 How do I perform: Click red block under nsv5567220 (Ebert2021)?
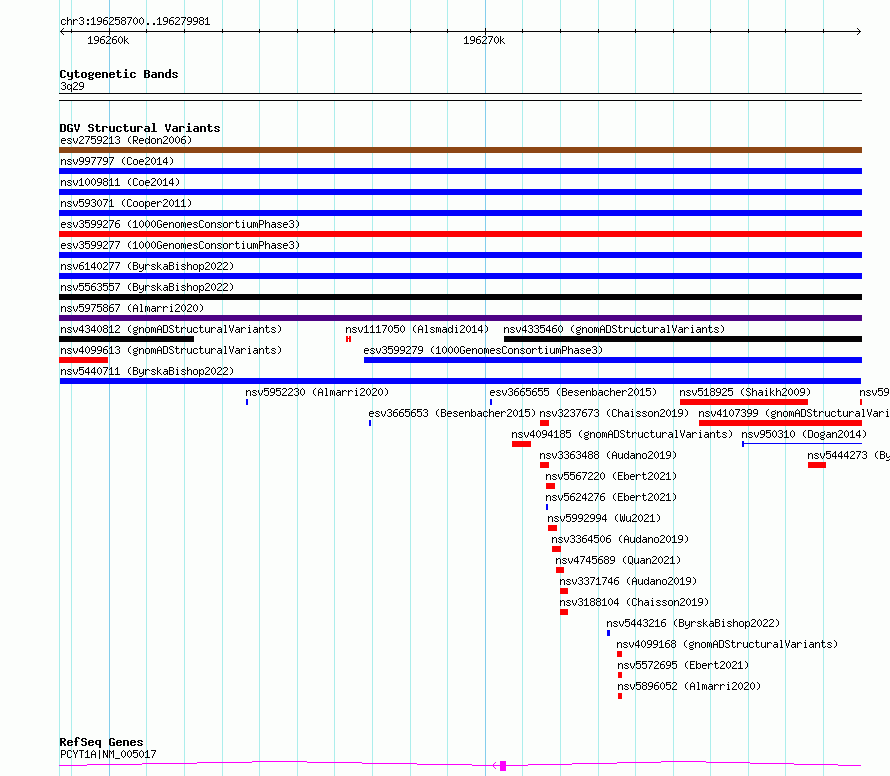[550, 486]
